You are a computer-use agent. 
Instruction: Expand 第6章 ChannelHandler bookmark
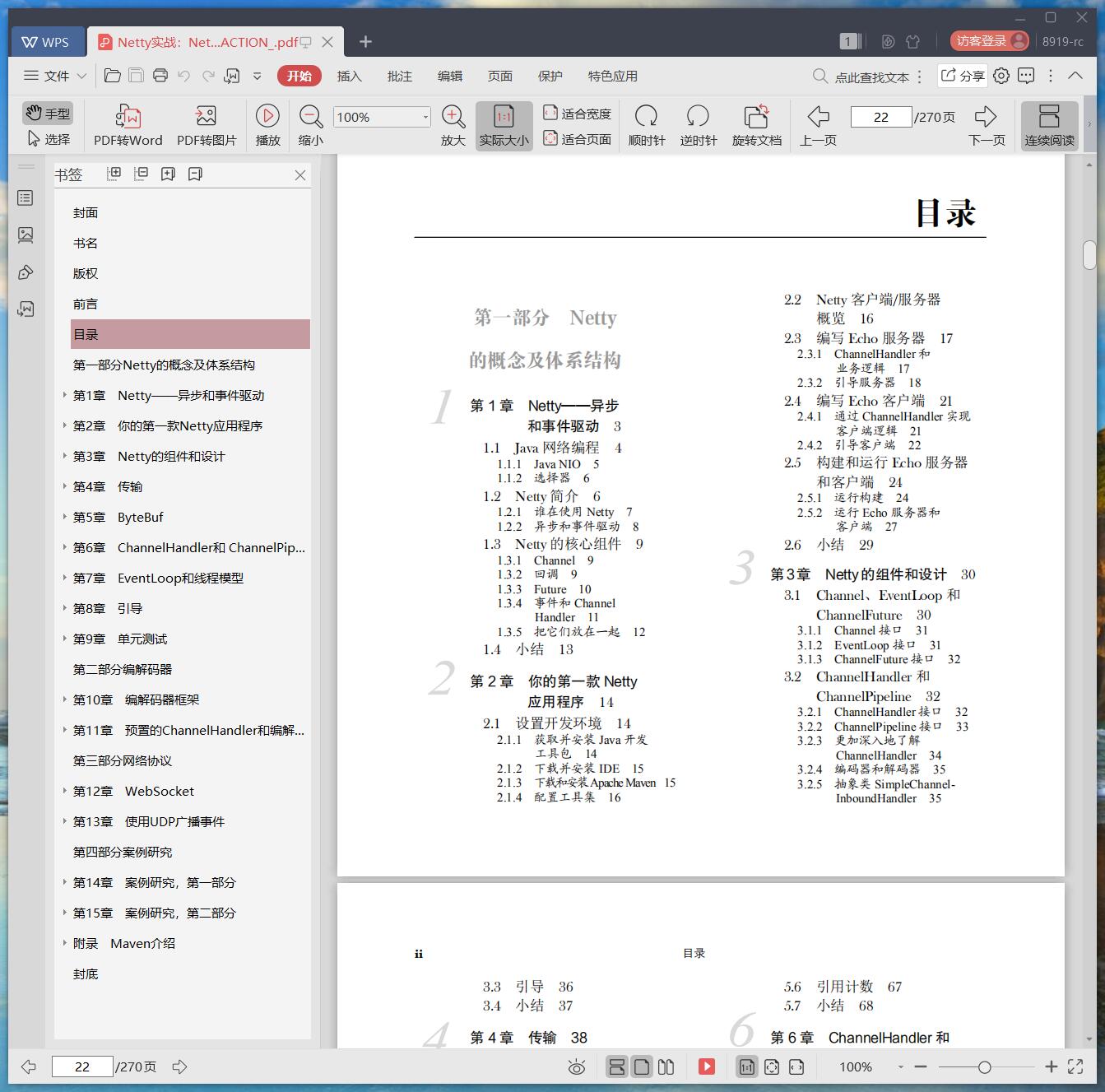click(x=65, y=547)
